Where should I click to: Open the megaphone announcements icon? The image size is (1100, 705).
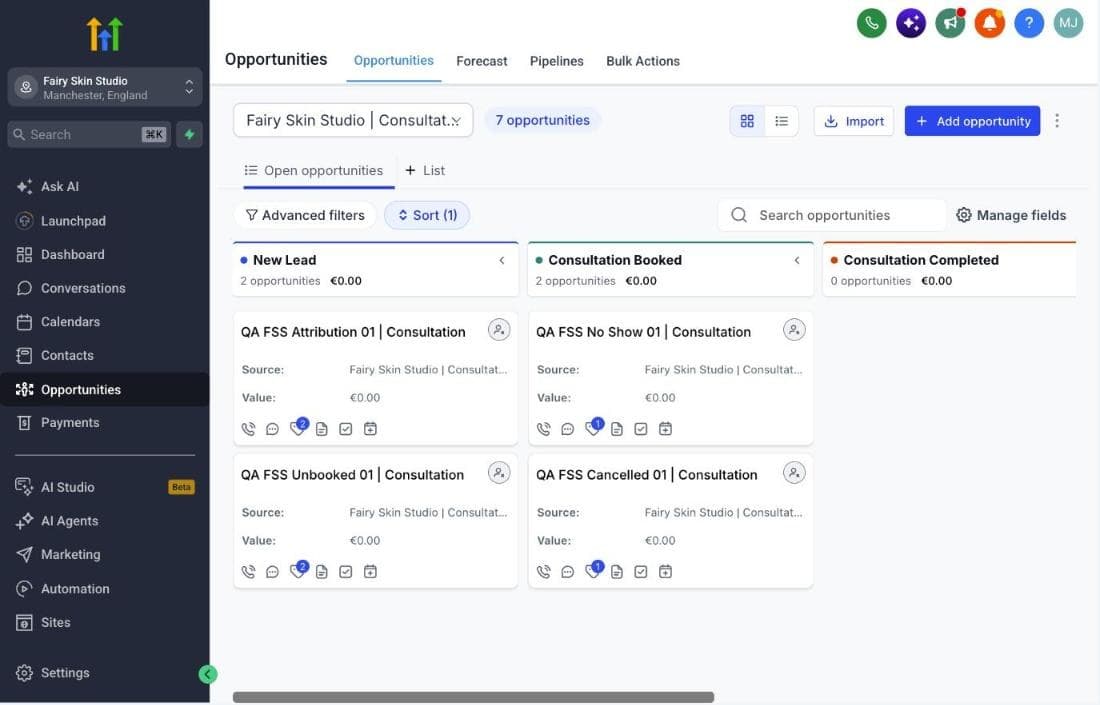[x=951, y=23]
